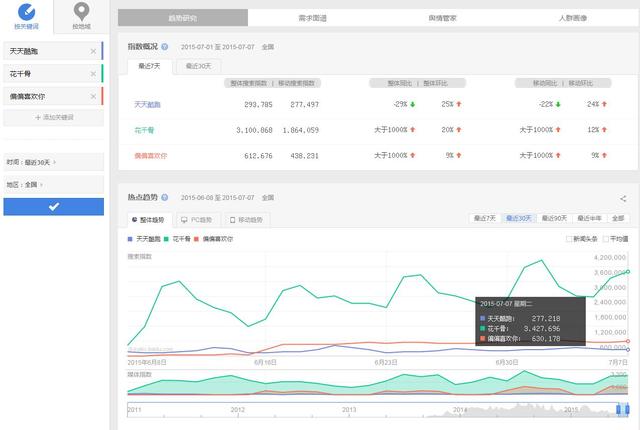The height and width of the screenshot is (430, 640).
Task: Toggle the 平均值 checkbox
Action: pos(606,239)
